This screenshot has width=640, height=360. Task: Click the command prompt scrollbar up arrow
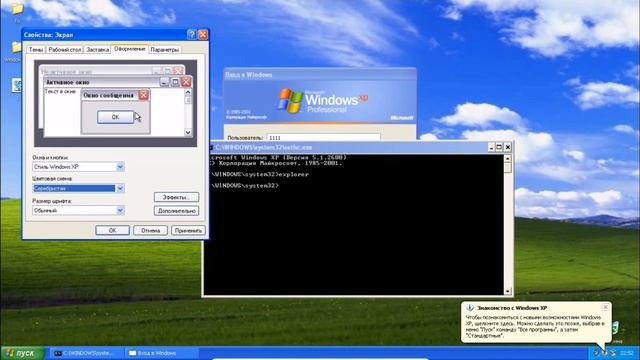508,158
